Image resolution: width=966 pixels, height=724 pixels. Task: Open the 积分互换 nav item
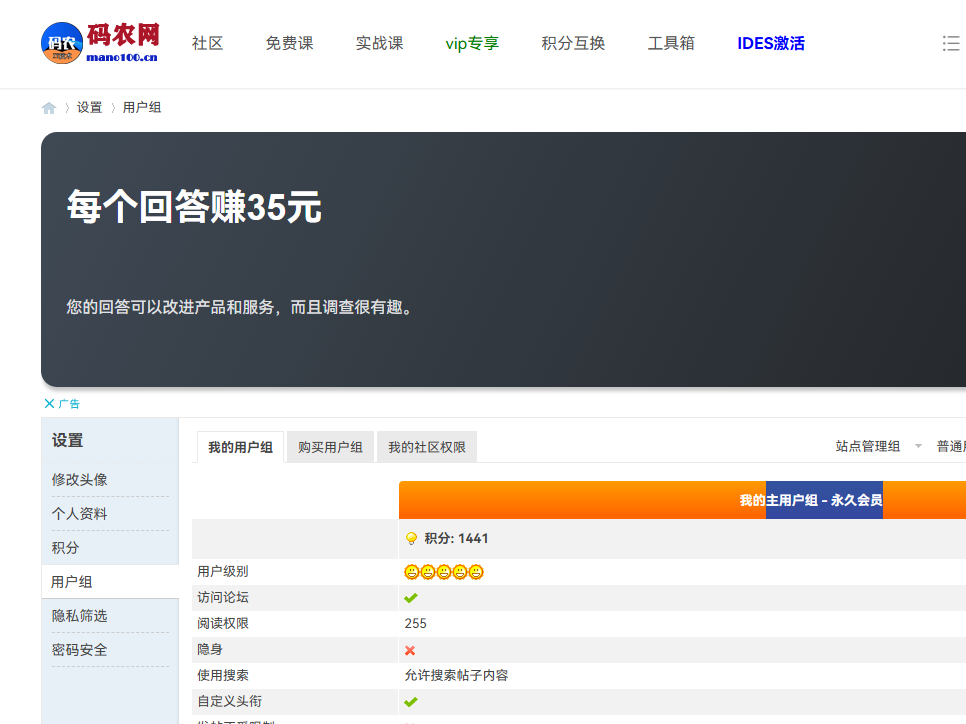click(x=573, y=43)
